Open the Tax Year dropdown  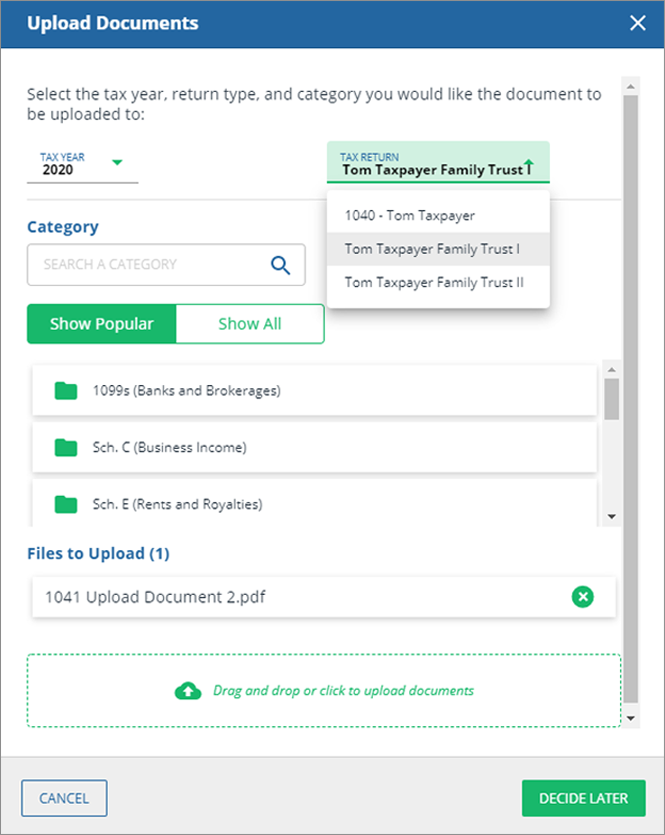point(117,163)
